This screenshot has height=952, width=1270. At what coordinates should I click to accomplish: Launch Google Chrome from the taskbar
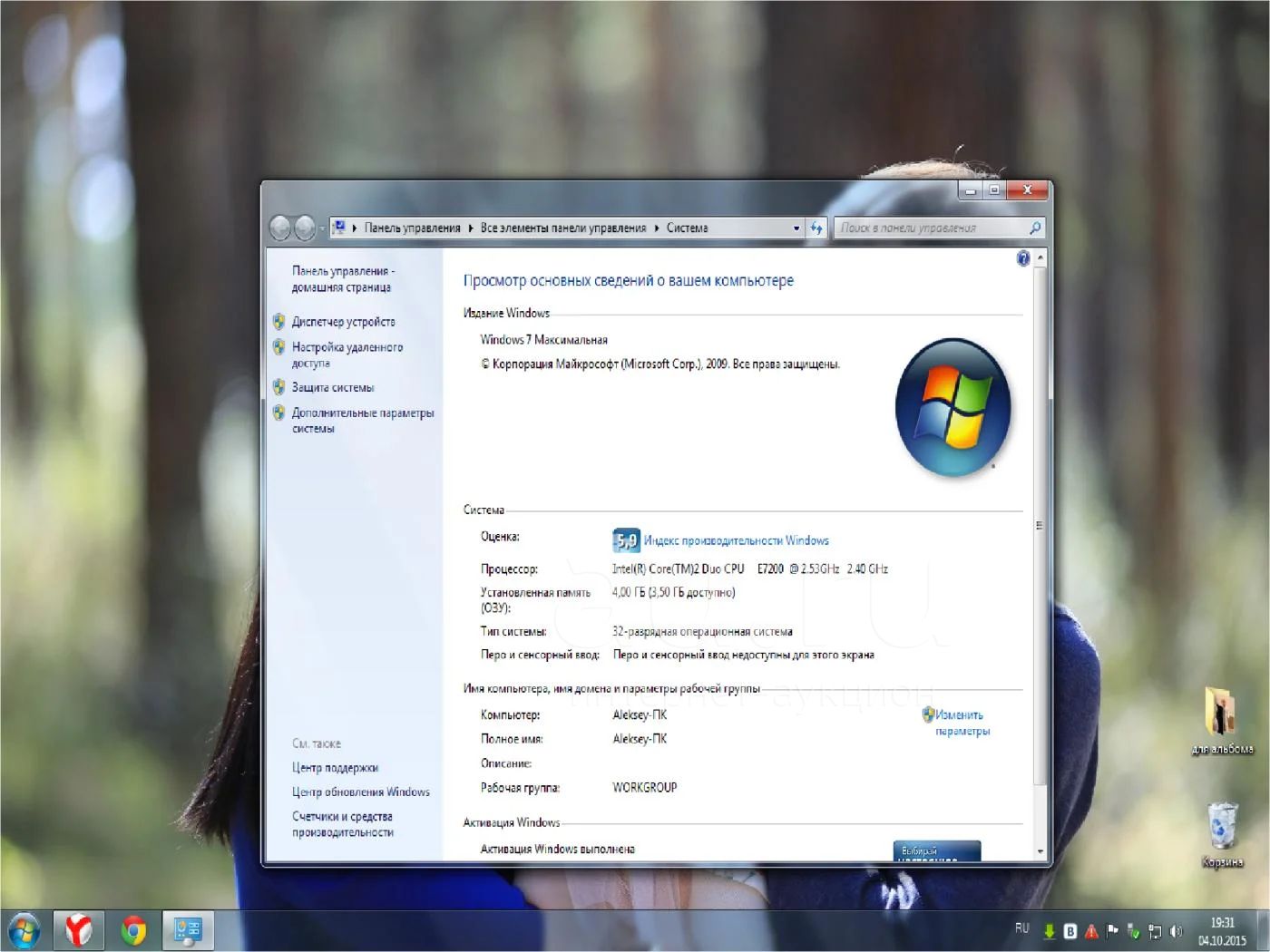click(133, 931)
